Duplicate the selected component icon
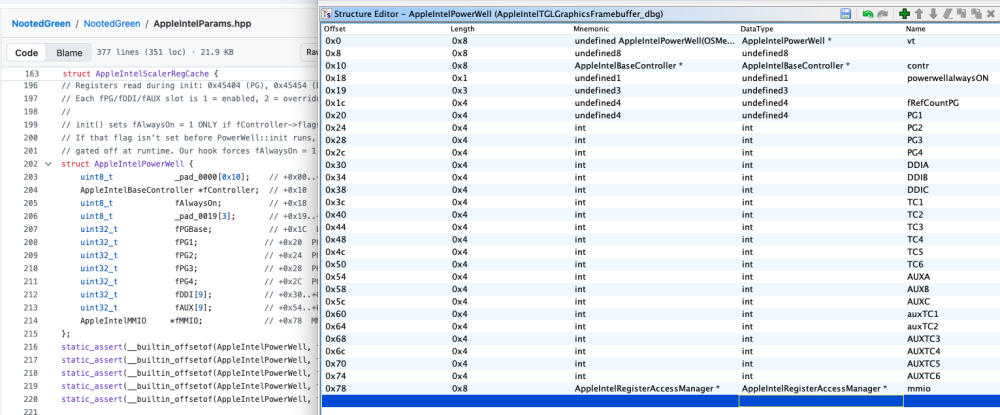 pos(961,13)
